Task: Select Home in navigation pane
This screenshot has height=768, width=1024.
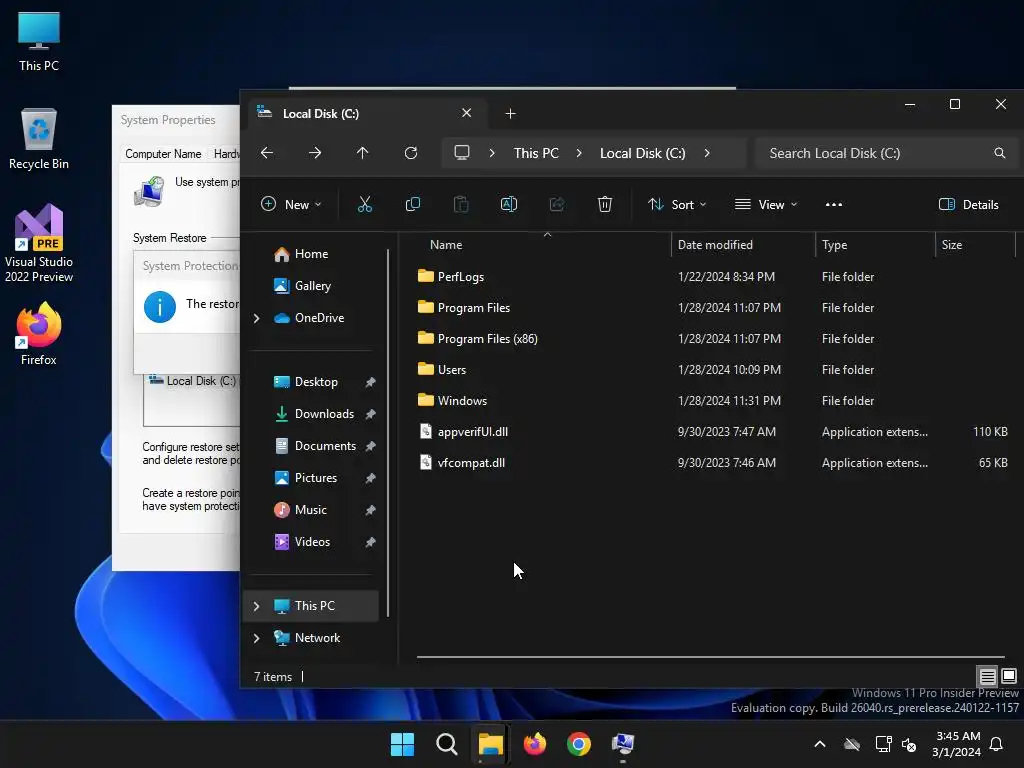Action: coord(311,254)
